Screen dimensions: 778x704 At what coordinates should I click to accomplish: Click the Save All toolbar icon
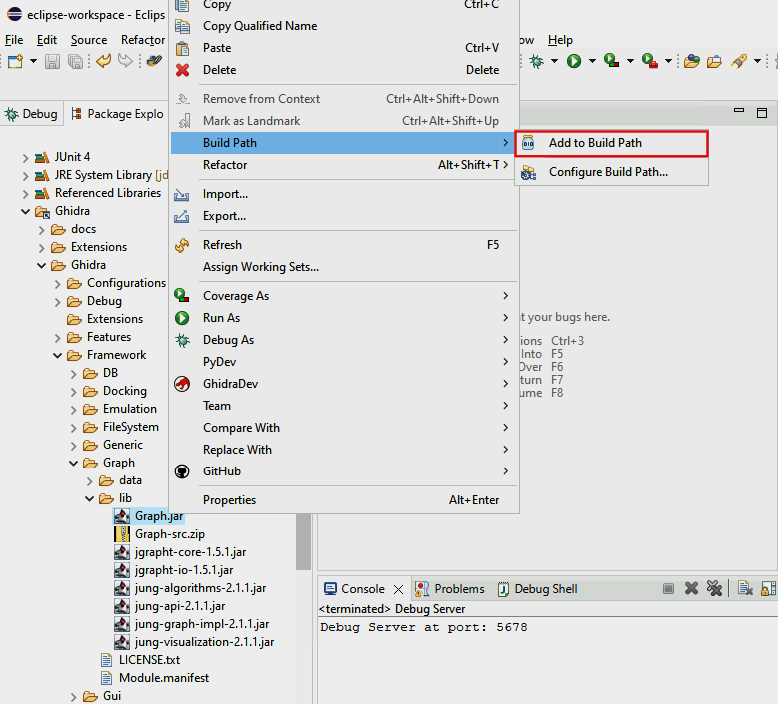point(75,61)
